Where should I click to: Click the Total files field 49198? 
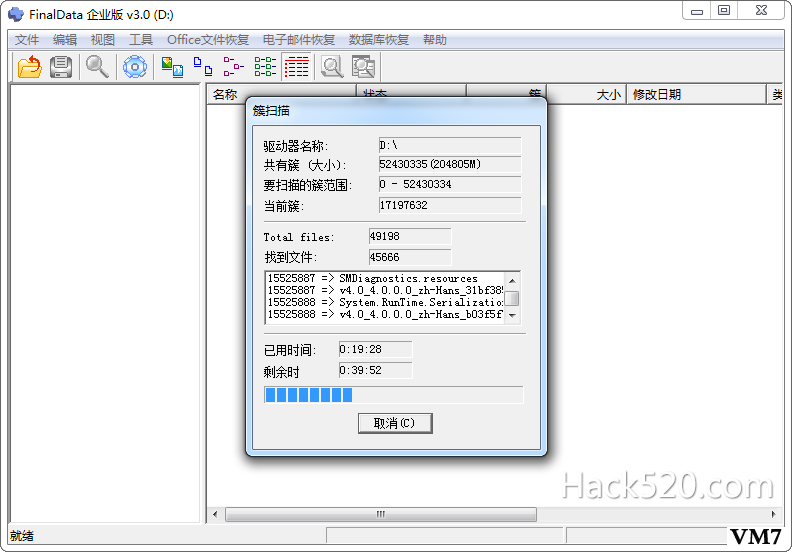pos(410,236)
